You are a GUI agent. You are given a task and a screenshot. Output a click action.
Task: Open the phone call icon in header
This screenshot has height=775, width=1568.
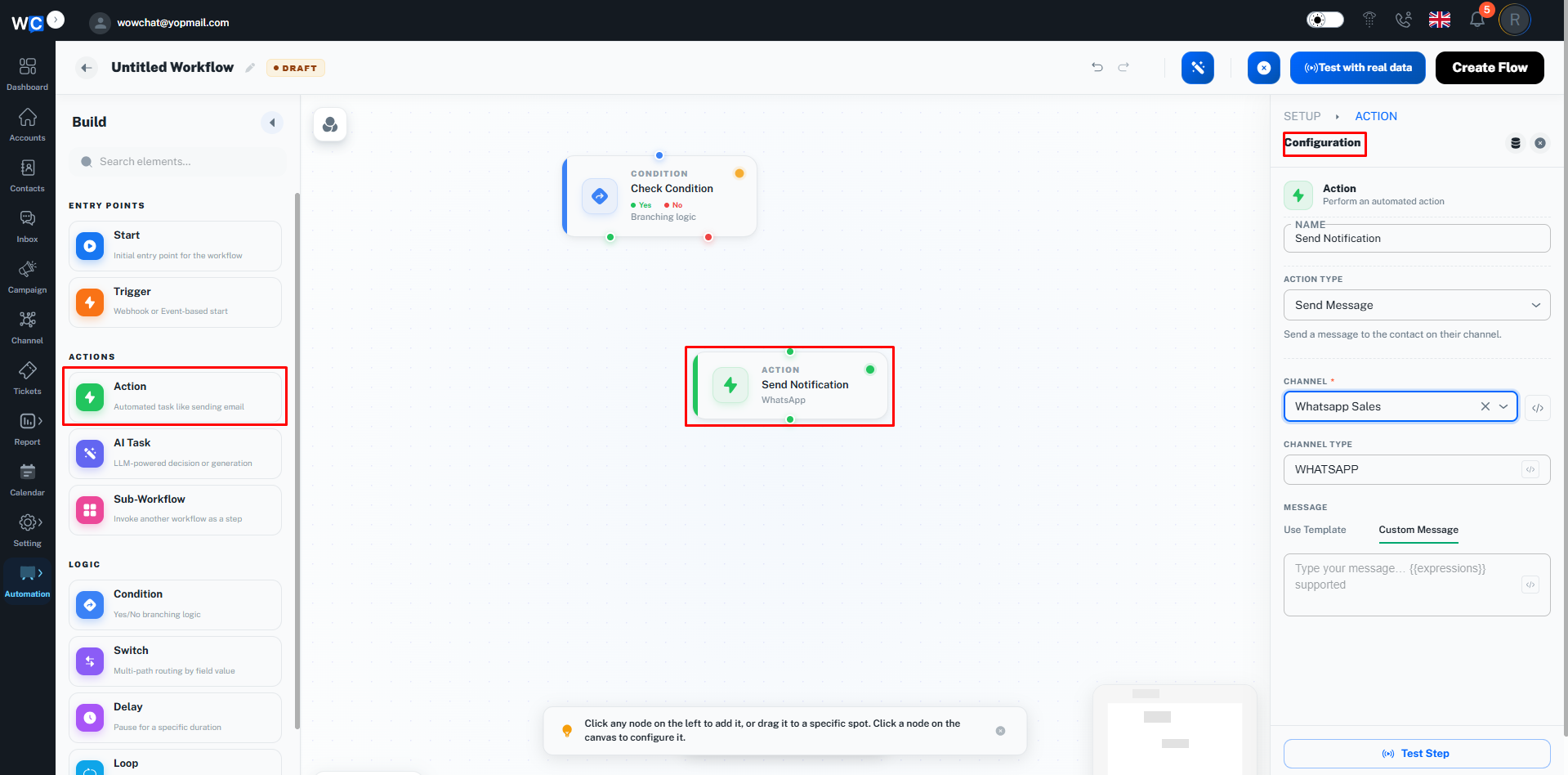pyautogui.click(x=1403, y=20)
